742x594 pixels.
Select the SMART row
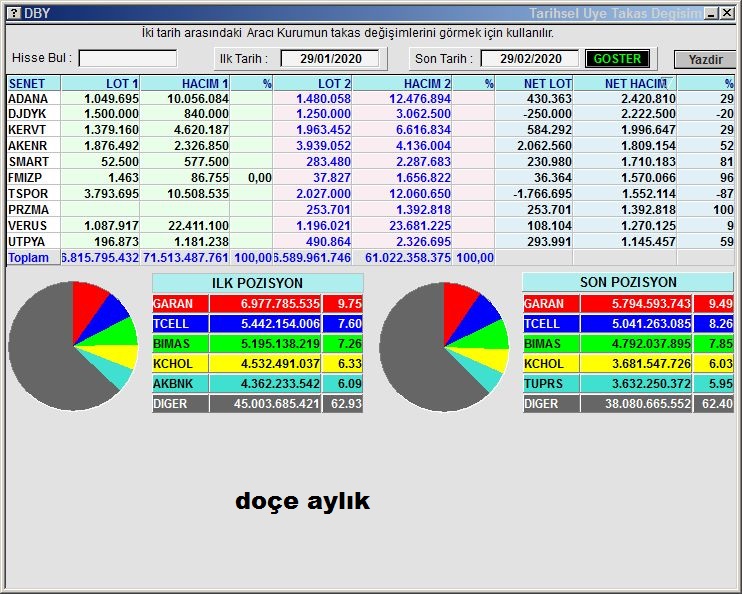tap(371, 162)
